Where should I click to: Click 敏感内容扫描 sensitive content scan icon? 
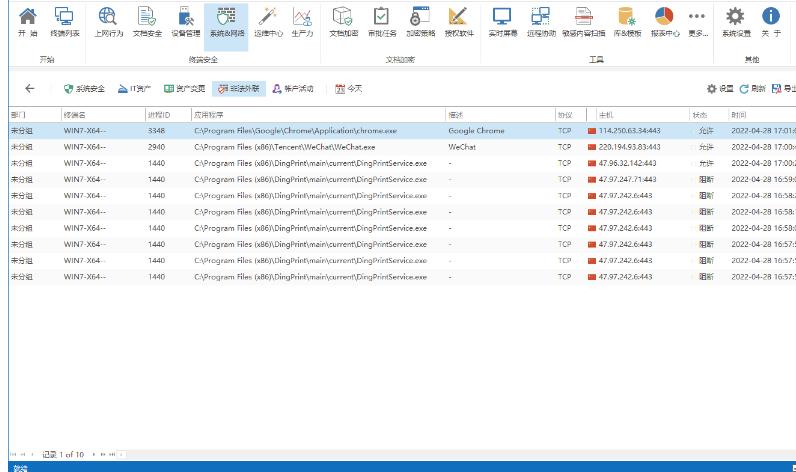pos(584,22)
